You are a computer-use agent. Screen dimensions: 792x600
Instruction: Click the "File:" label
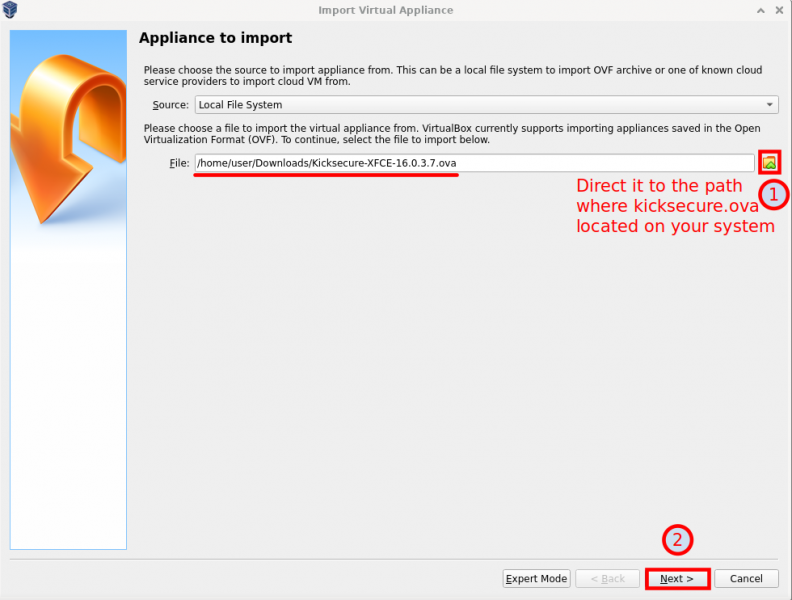[178, 163]
